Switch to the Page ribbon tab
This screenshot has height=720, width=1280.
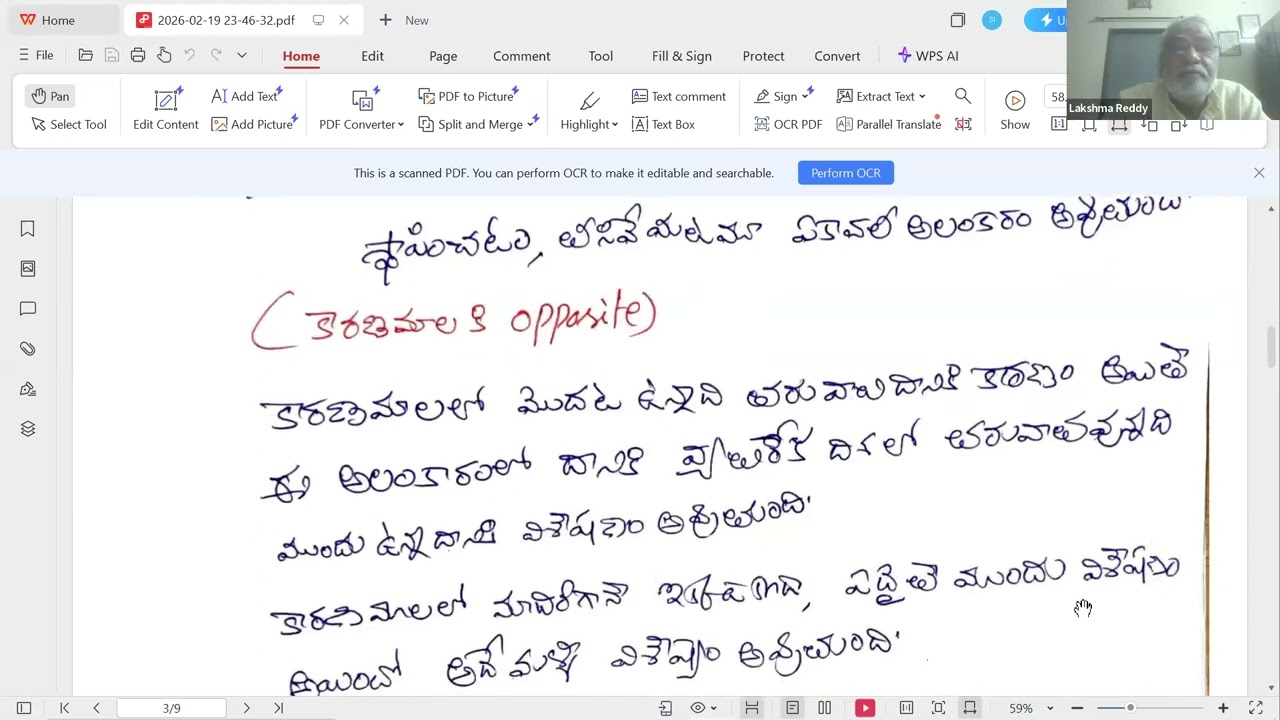443,56
